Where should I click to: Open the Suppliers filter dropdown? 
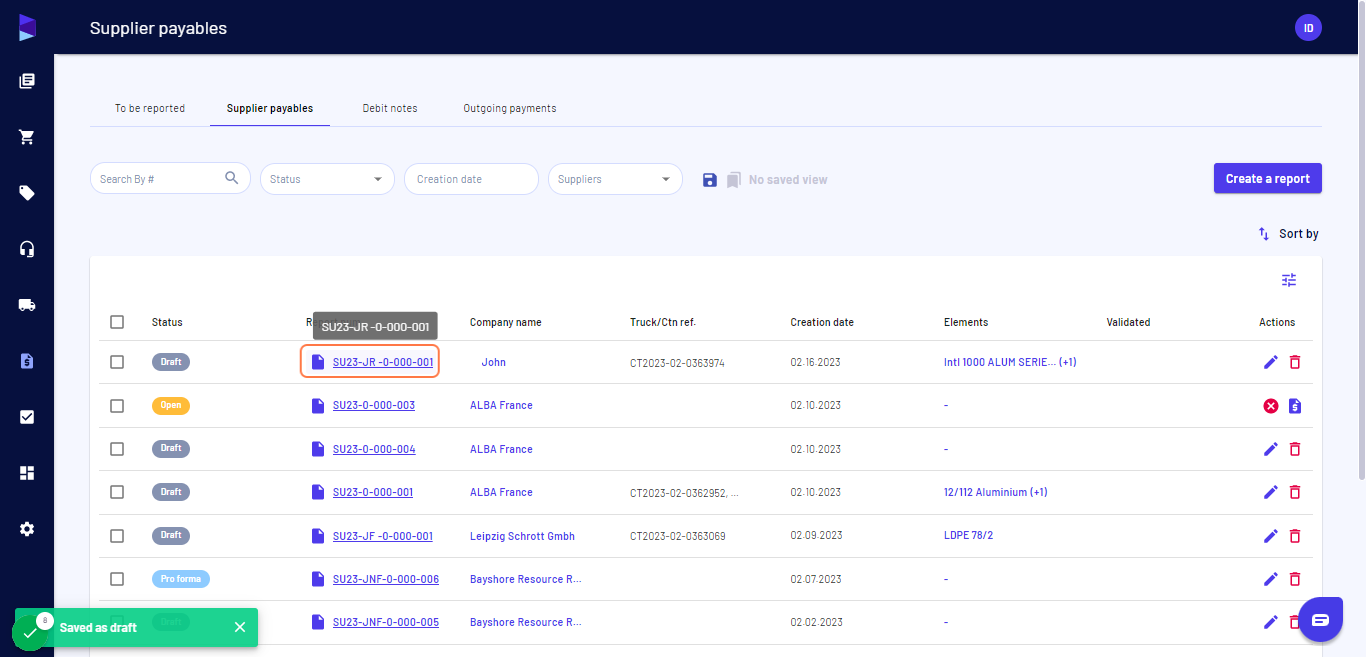point(615,179)
